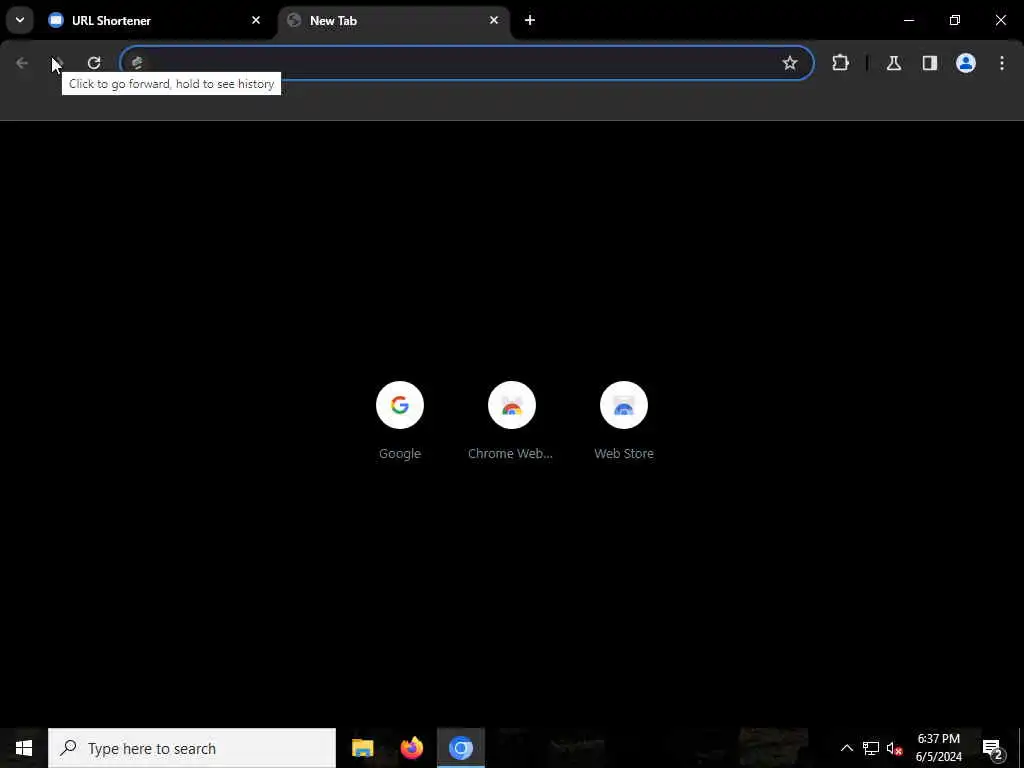The width and height of the screenshot is (1024, 768).
Task: Restore down the browser window
Action: pos(955,20)
